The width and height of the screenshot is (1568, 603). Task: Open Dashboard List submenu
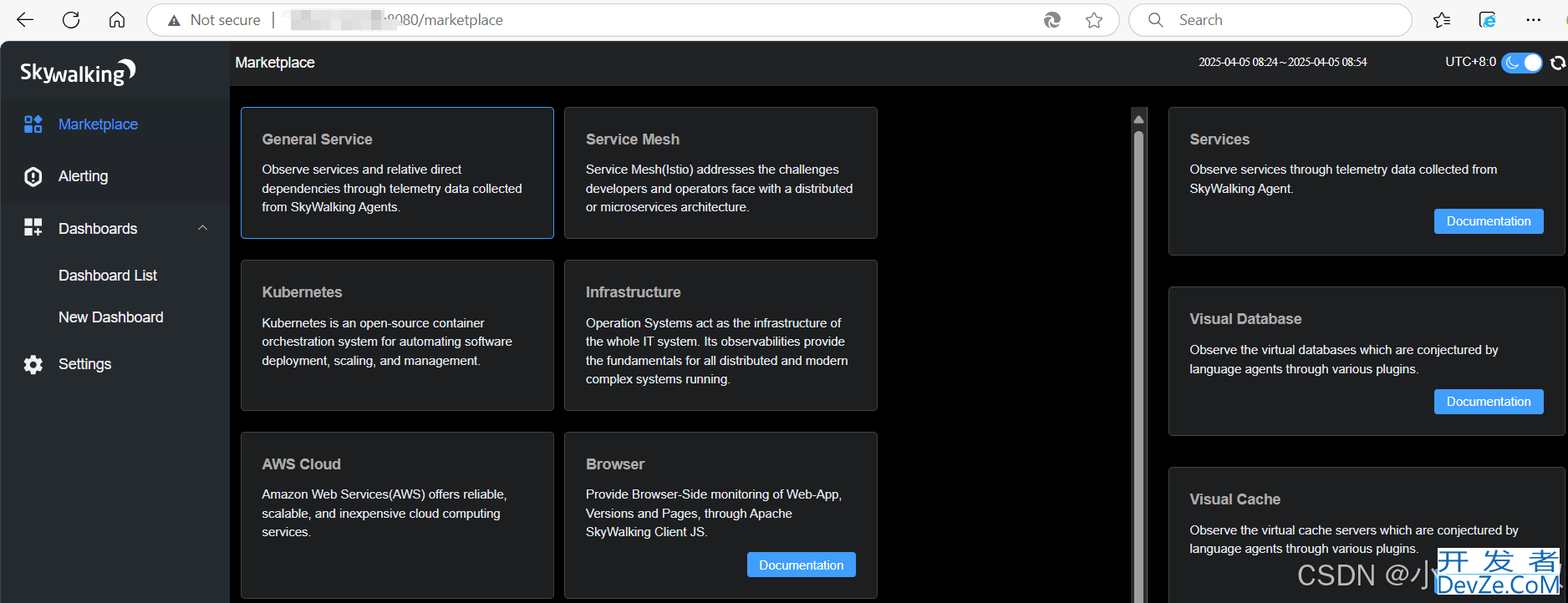pyautogui.click(x=108, y=276)
